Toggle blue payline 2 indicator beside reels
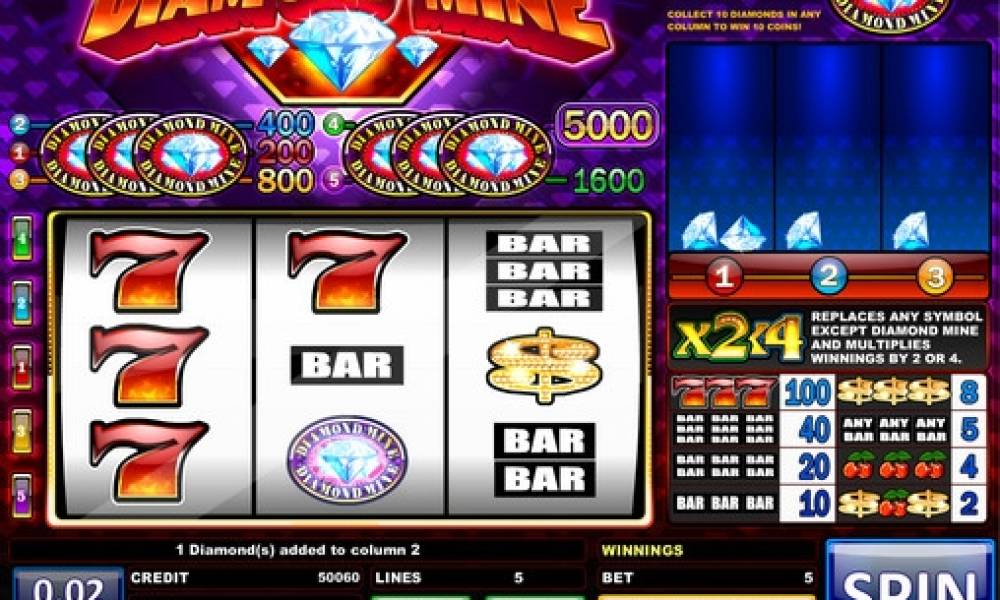This screenshot has width=1000, height=600. 22,302
